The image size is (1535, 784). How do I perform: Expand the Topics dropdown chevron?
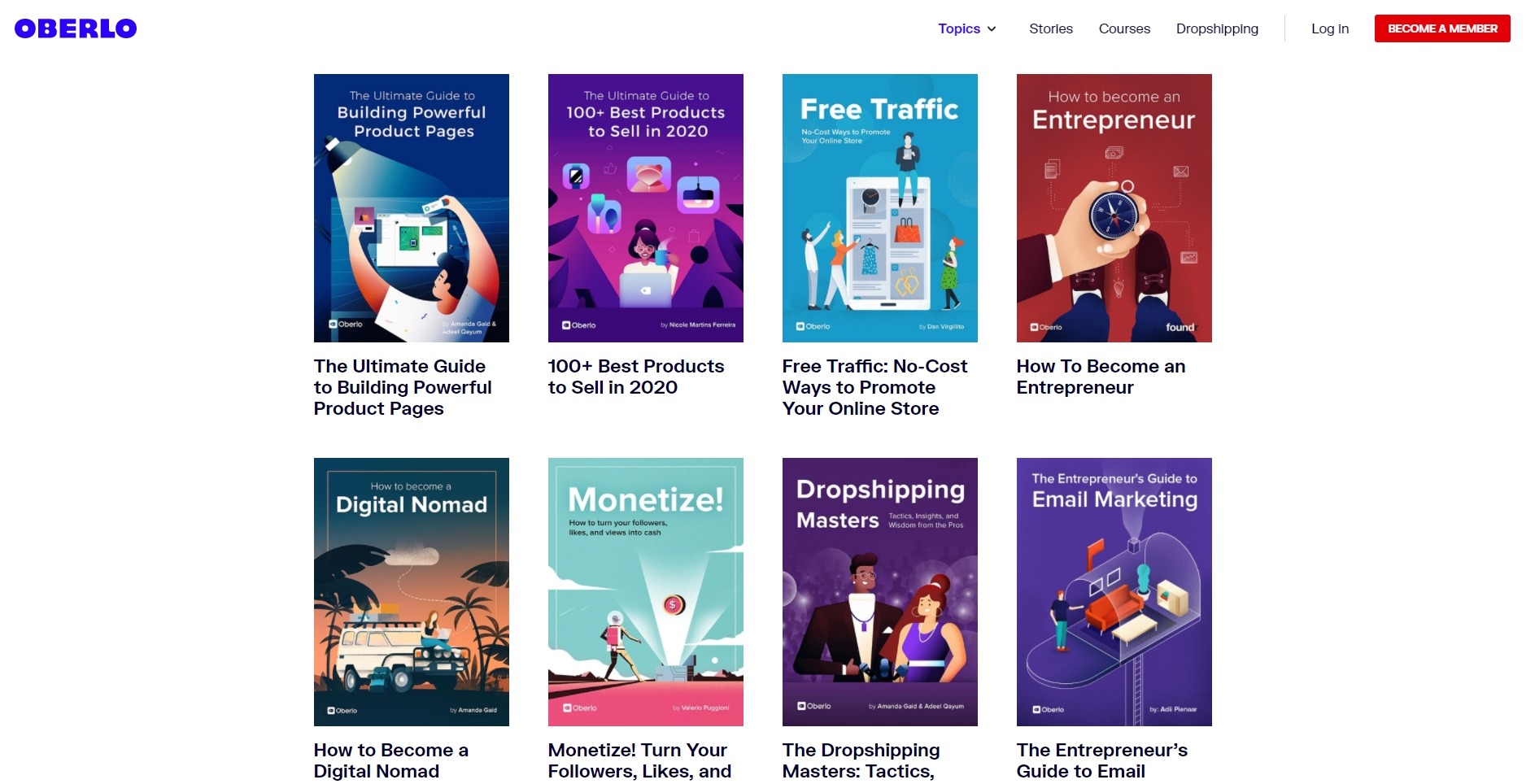click(992, 29)
